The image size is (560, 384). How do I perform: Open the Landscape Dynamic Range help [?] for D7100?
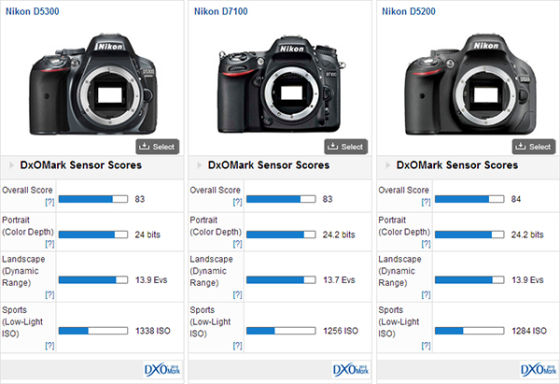[238, 295]
